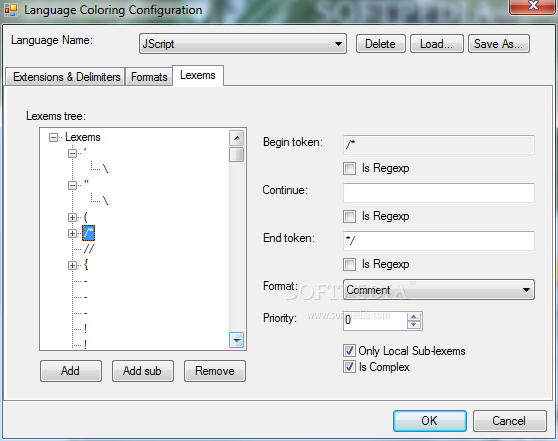Click the Delete language button
Image resolution: width=558 pixels, height=441 pixels.
[380, 44]
